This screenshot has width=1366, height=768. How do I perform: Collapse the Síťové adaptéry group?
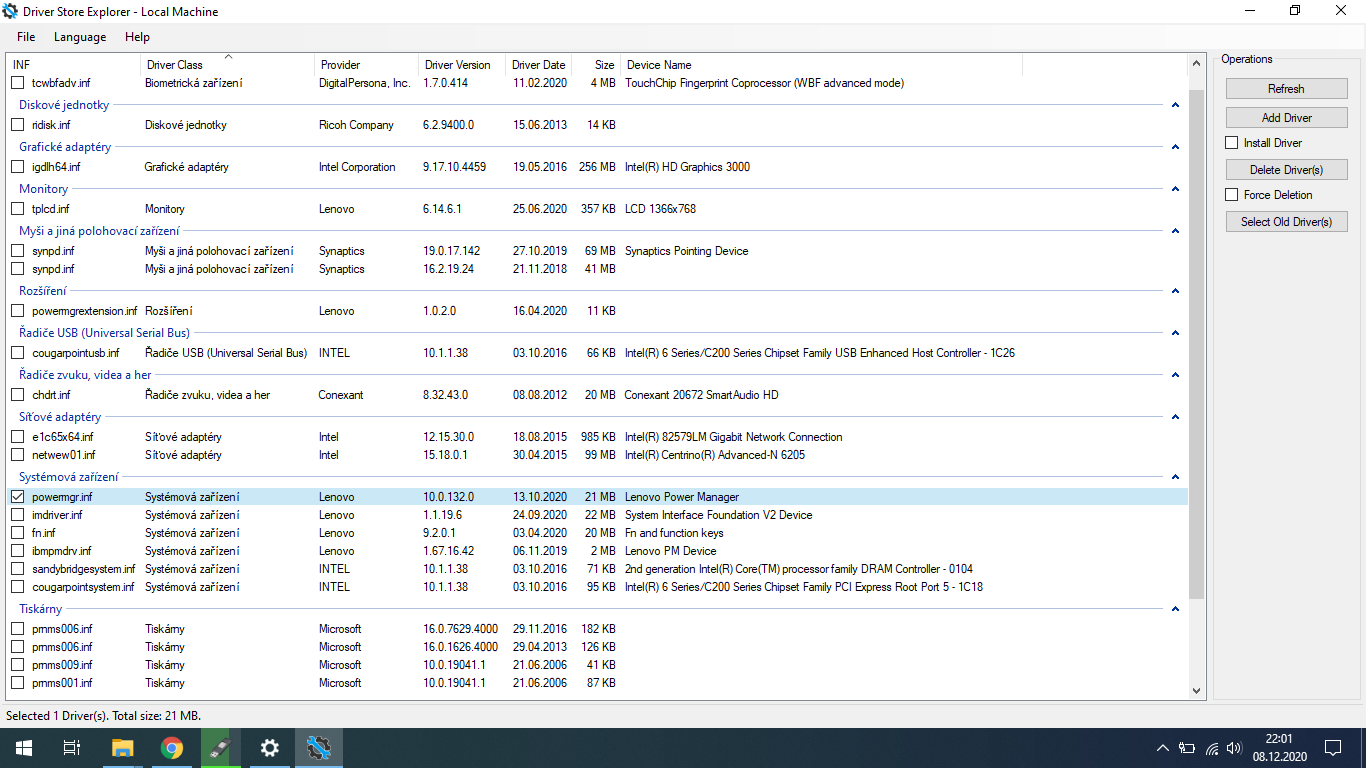(1175, 417)
